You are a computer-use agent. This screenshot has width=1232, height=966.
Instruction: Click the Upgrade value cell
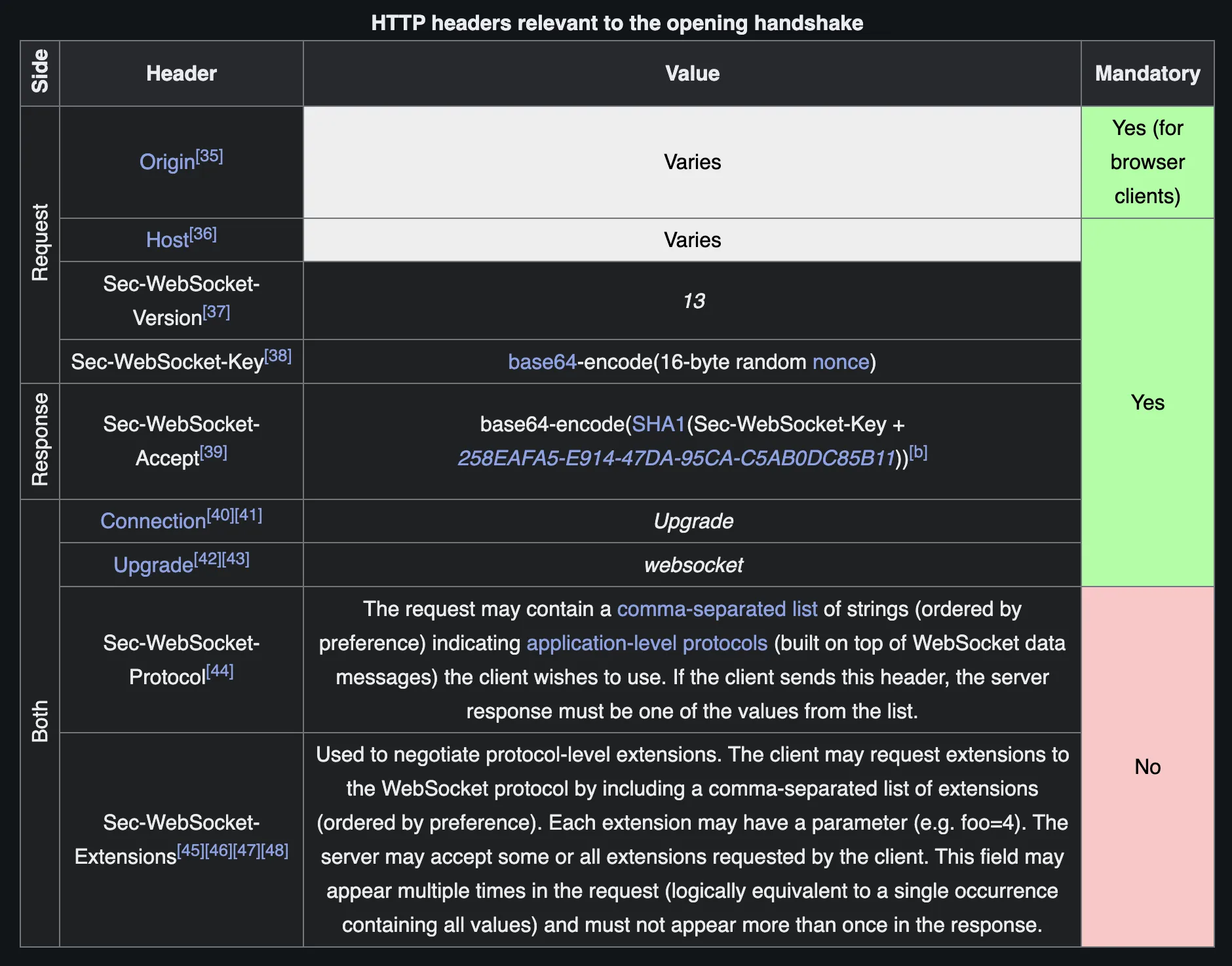(692, 521)
